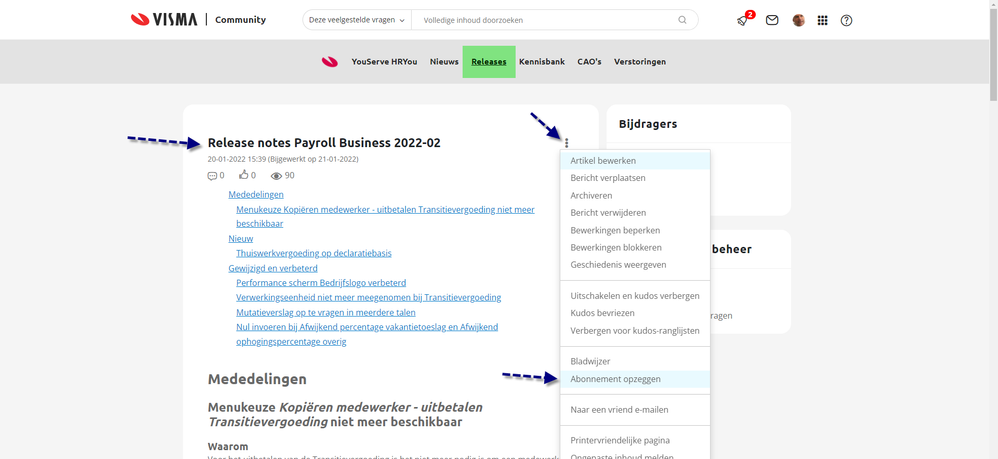Viewport: 998px width, 459px height.
Task: Choose 'Artikel bewerken' from the menu
Action: 635,161
